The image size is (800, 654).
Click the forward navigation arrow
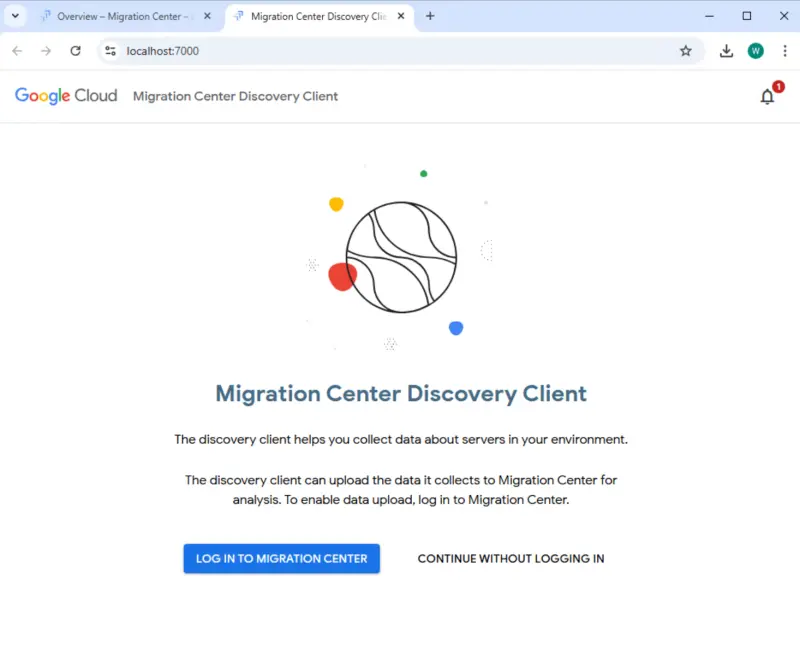[46, 50]
